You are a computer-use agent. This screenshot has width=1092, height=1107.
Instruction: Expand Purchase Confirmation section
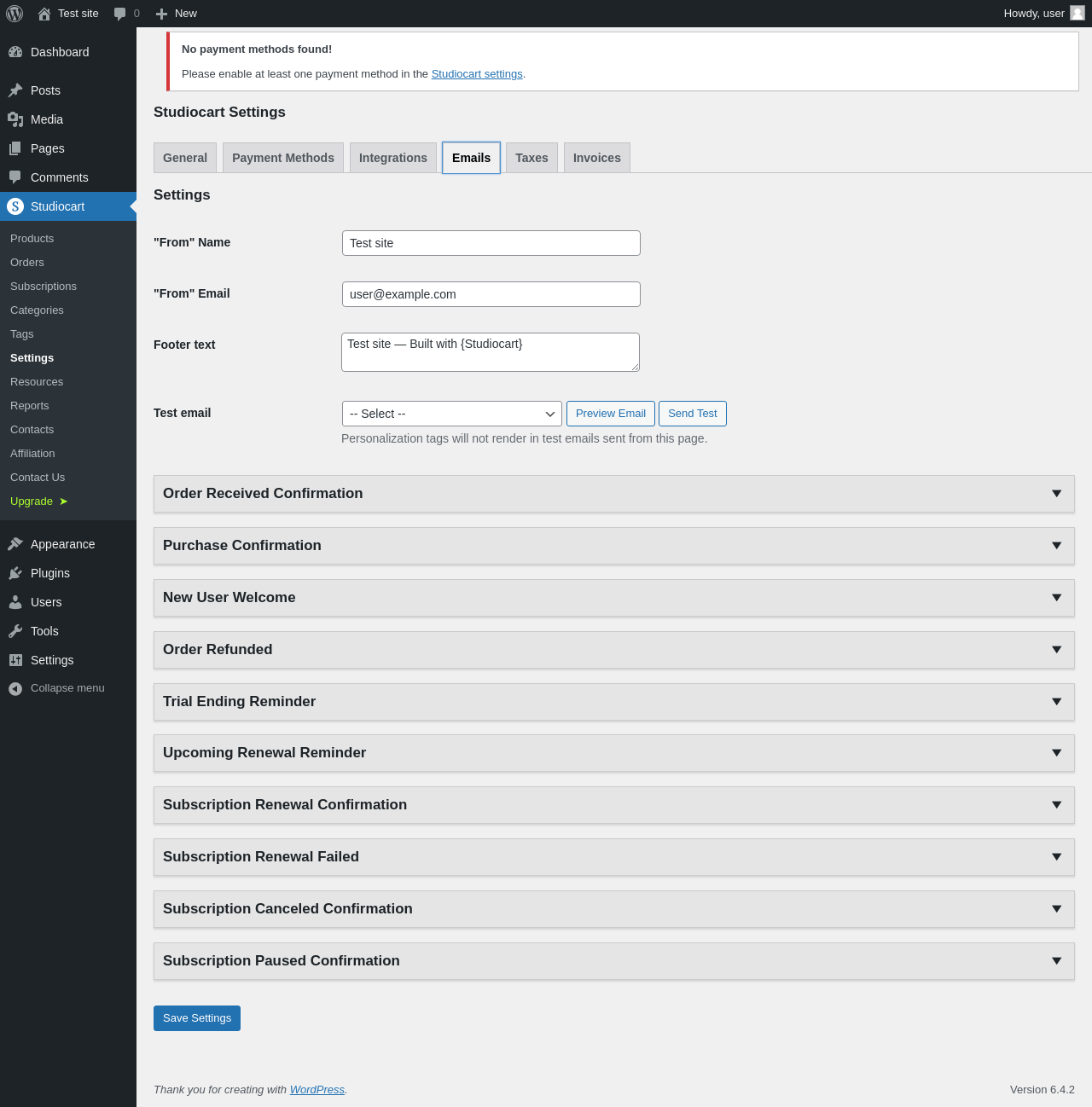click(x=613, y=546)
